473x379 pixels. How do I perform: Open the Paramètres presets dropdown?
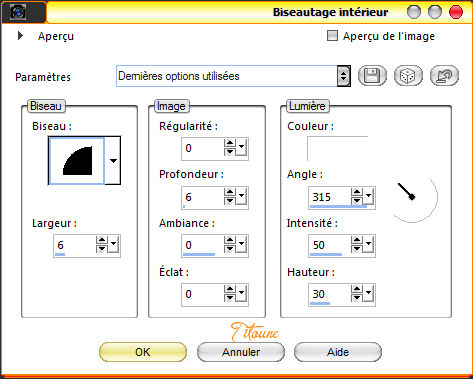(343, 76)
